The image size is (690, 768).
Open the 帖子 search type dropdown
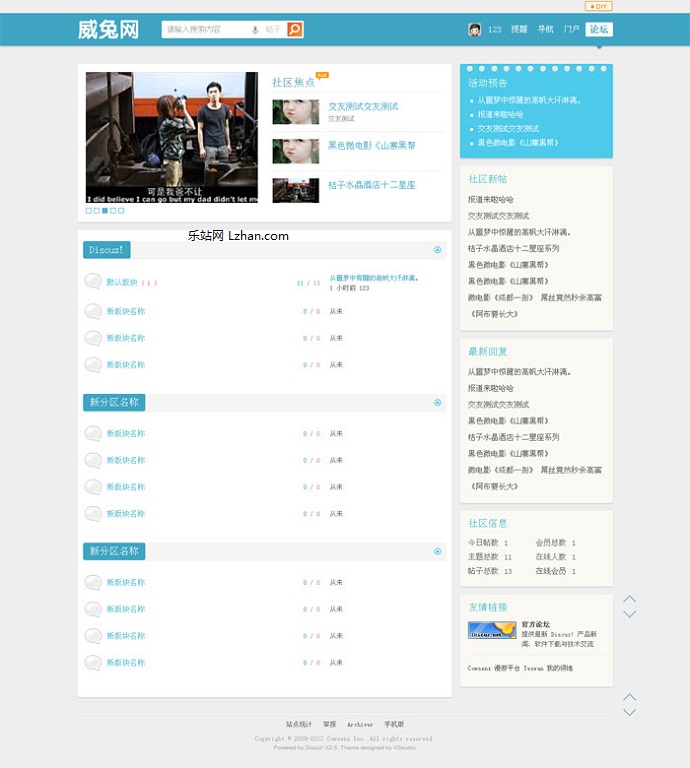(x=273, y=29)
